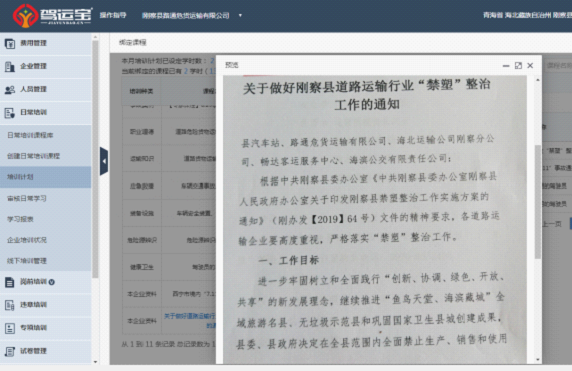Click the document icon beside 岗前培训
This screenshot has width=572, height=371.
[x=9, y=282]
